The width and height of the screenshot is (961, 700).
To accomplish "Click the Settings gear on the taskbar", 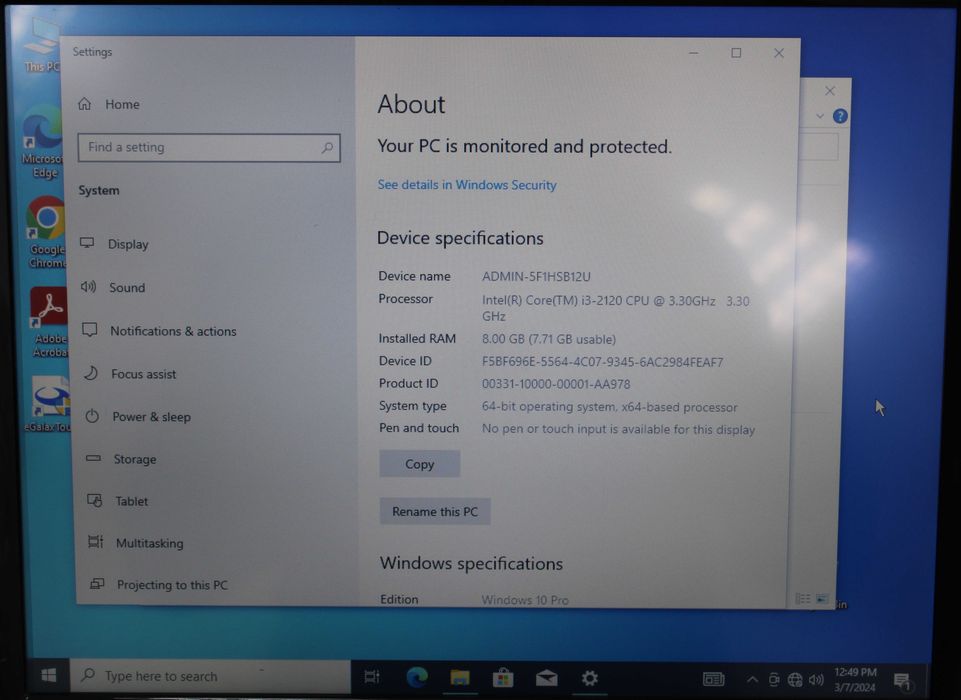I will [x=590, y=678].
